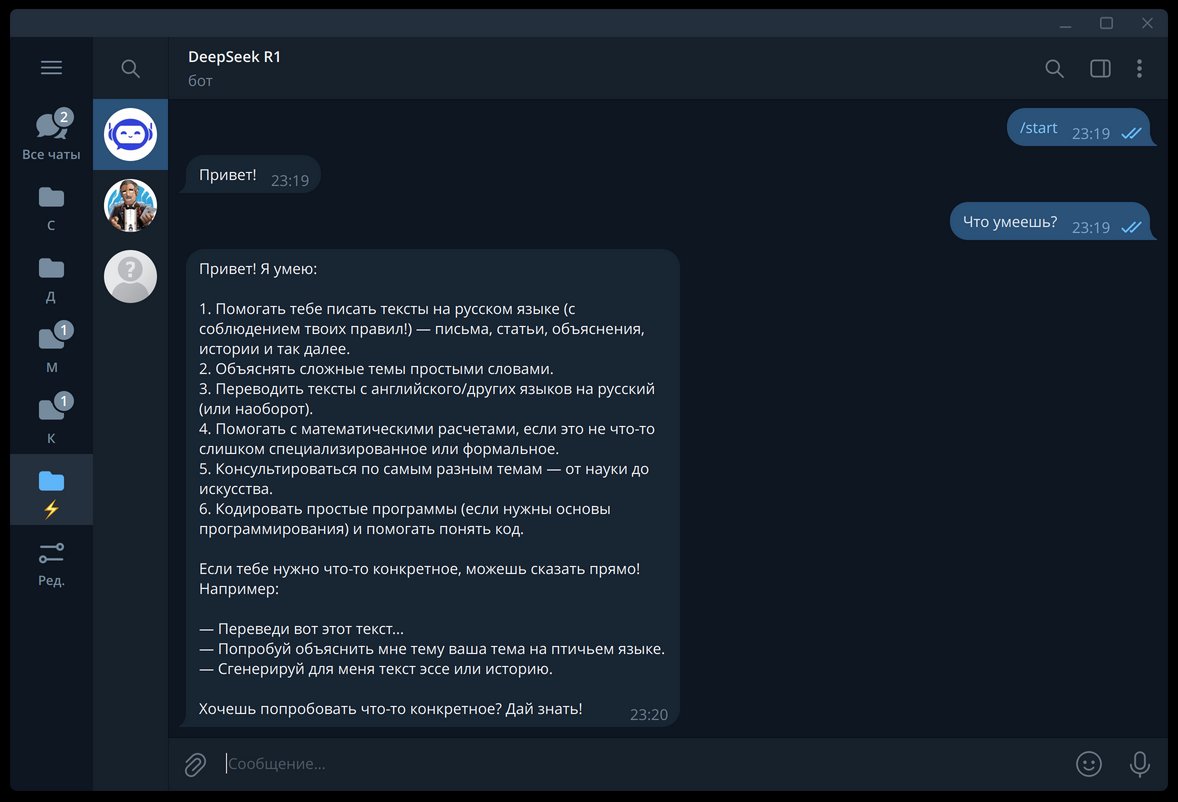
Task: Switch to the К chat folder
Action: click(51, 419)
